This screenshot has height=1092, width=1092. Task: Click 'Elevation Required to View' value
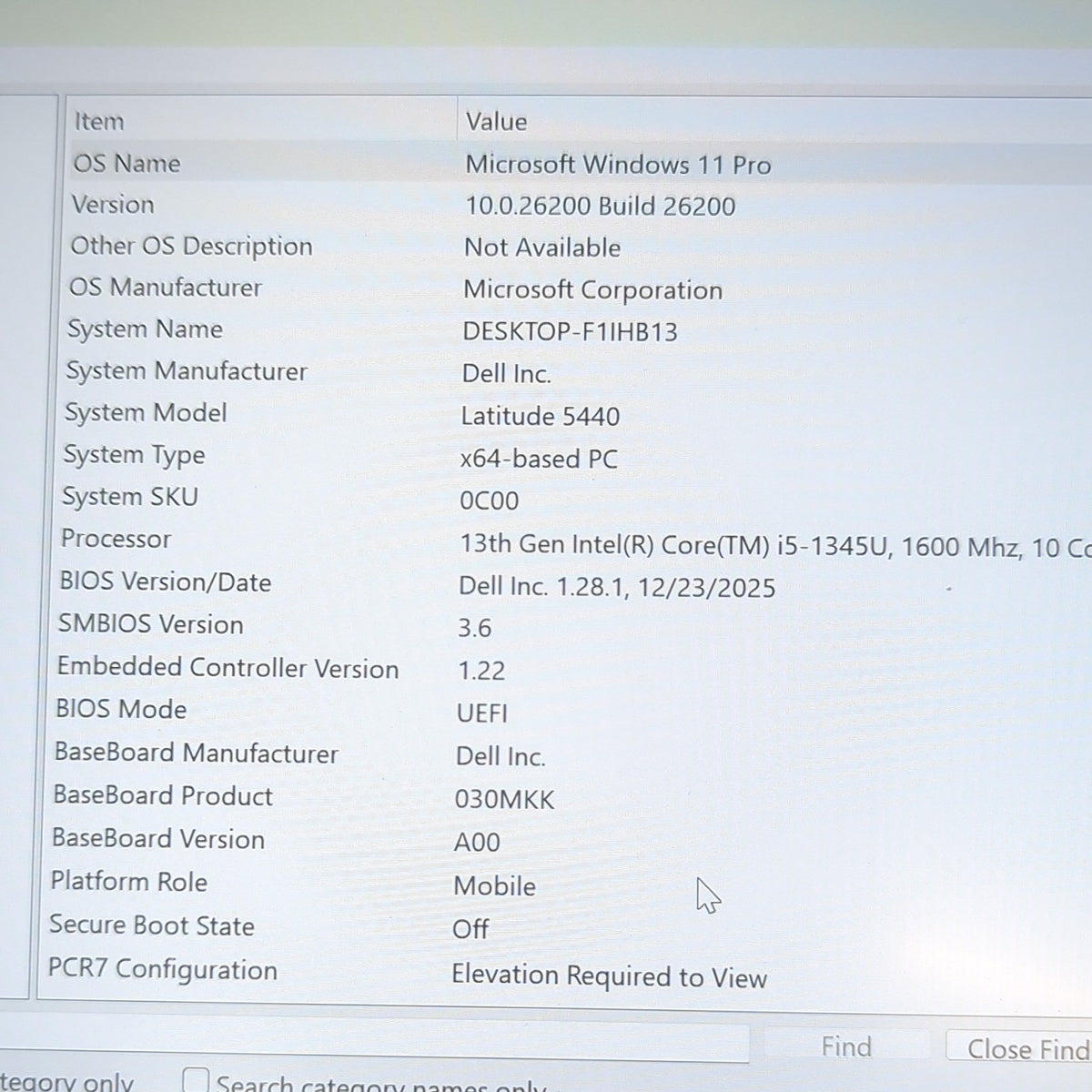click(610, 976)
